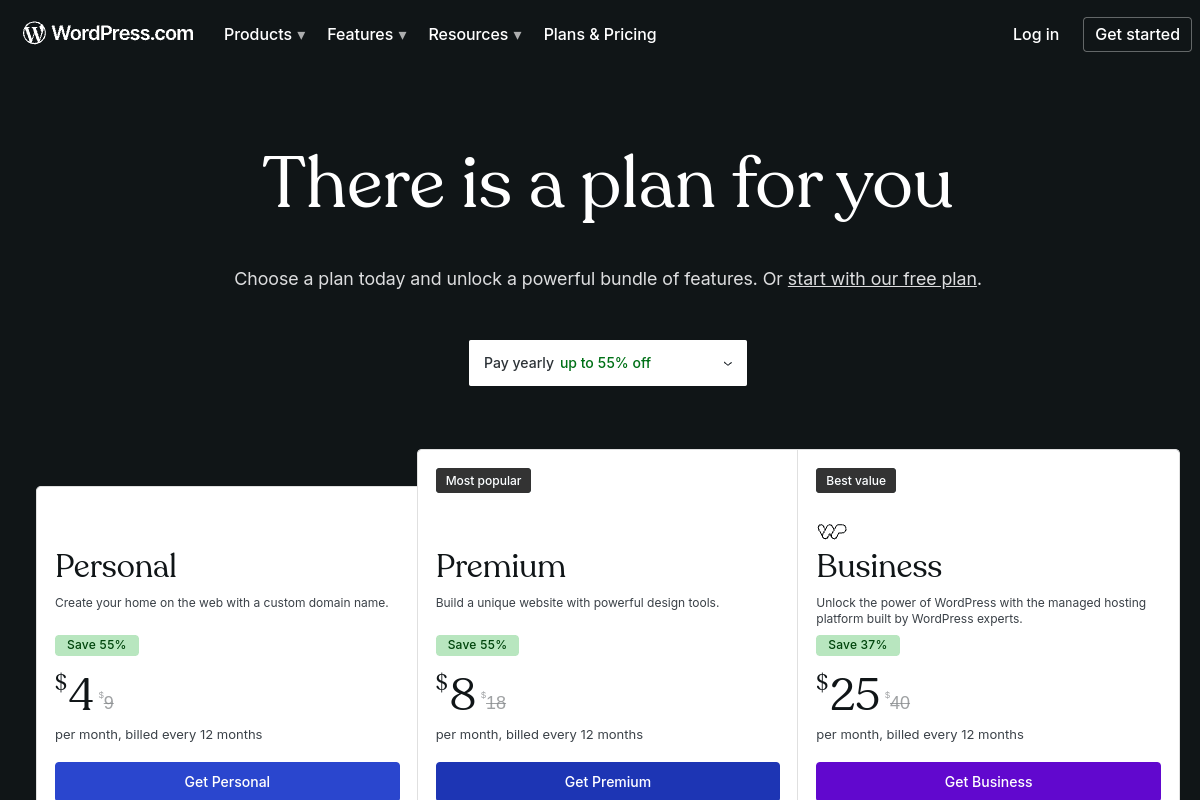Click the Get started button
The width and height of the screenshot is (1200, 800).
pos(1137,34)
